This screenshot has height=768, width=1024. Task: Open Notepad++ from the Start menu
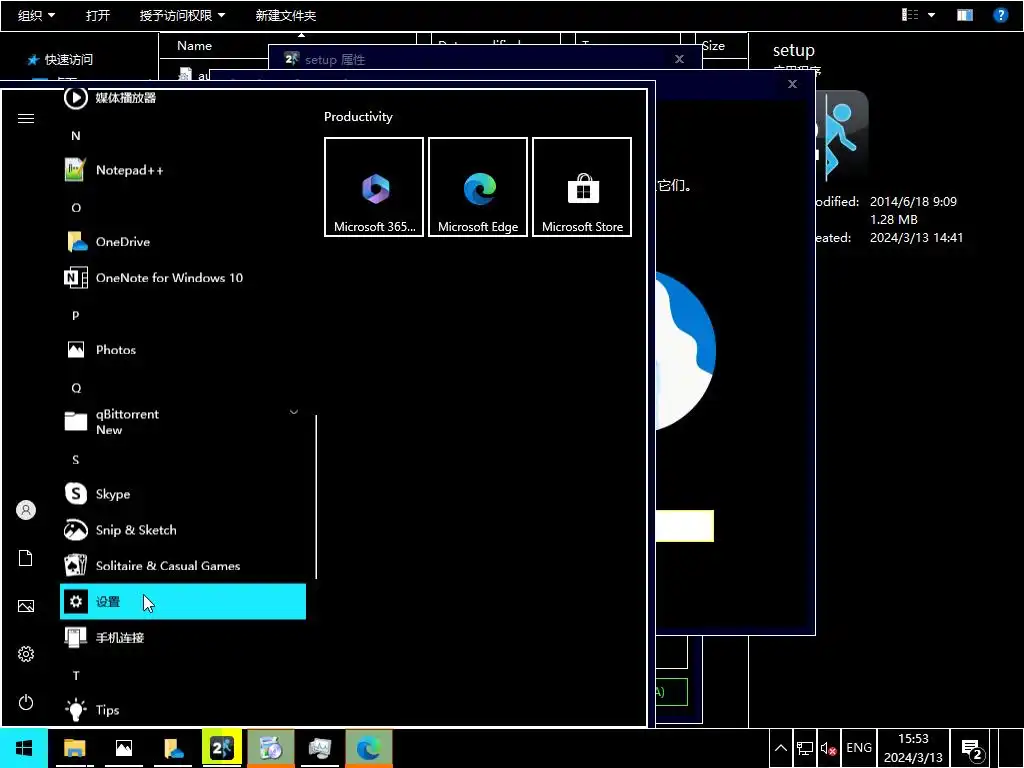183,170
